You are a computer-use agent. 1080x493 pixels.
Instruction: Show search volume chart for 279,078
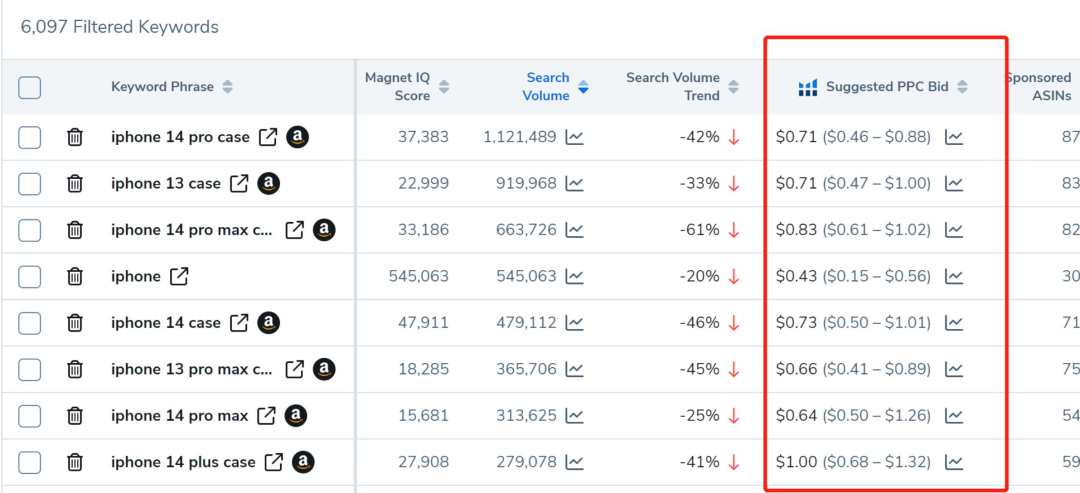(574, 462)
